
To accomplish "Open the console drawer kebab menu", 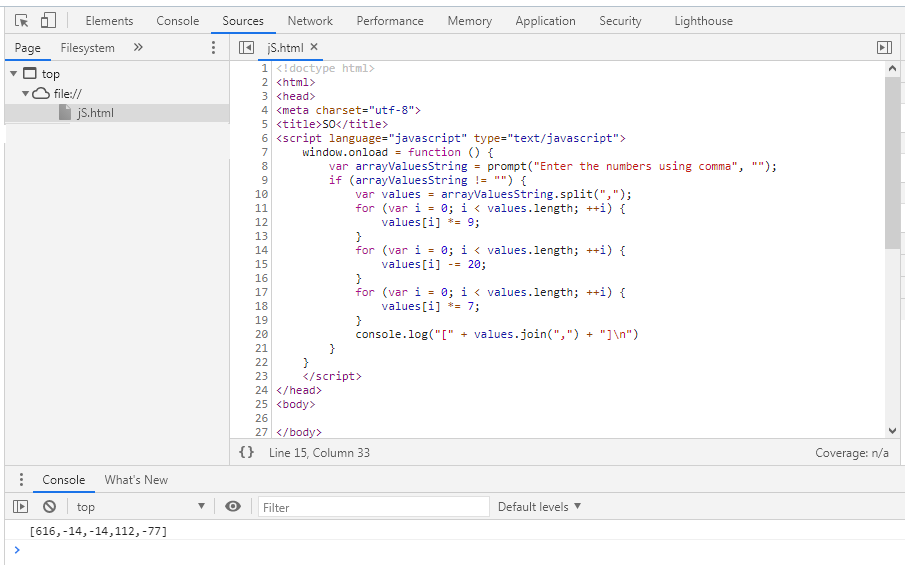I will 21,480.
